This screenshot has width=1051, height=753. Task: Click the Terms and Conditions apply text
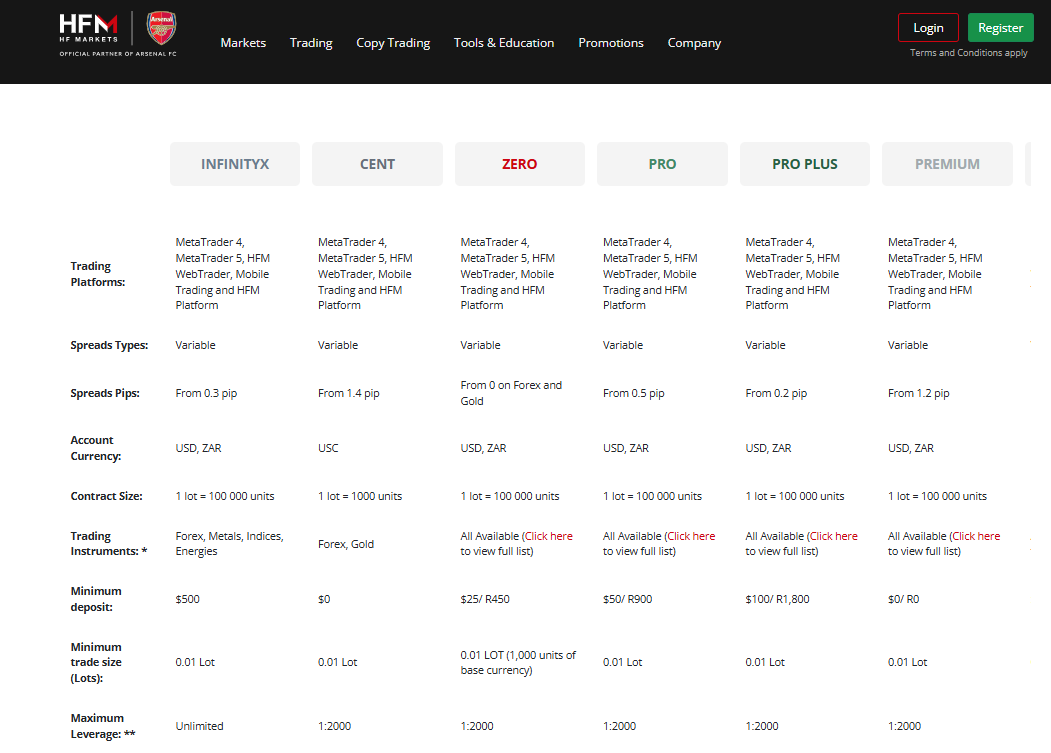click(x=969, y=53)
